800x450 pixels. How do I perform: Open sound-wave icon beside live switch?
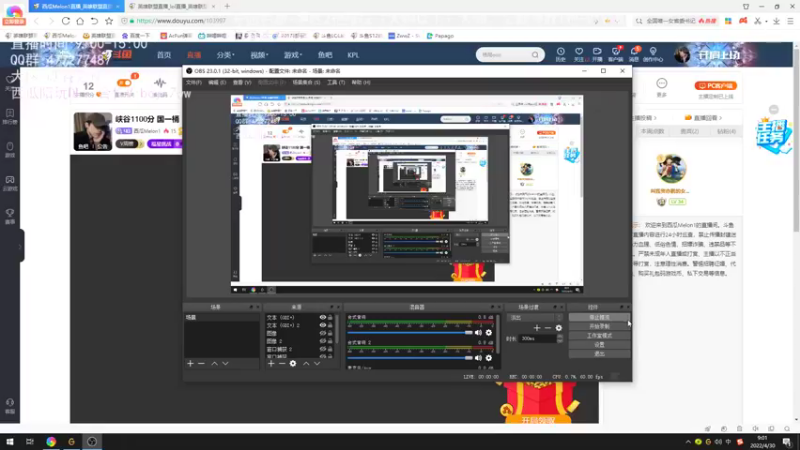pos(160,83)
